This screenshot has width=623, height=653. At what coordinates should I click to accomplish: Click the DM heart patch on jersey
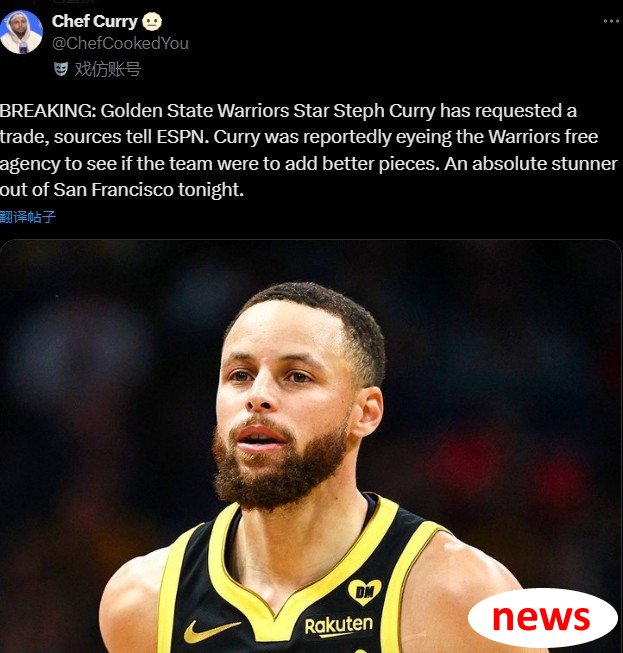364,592
